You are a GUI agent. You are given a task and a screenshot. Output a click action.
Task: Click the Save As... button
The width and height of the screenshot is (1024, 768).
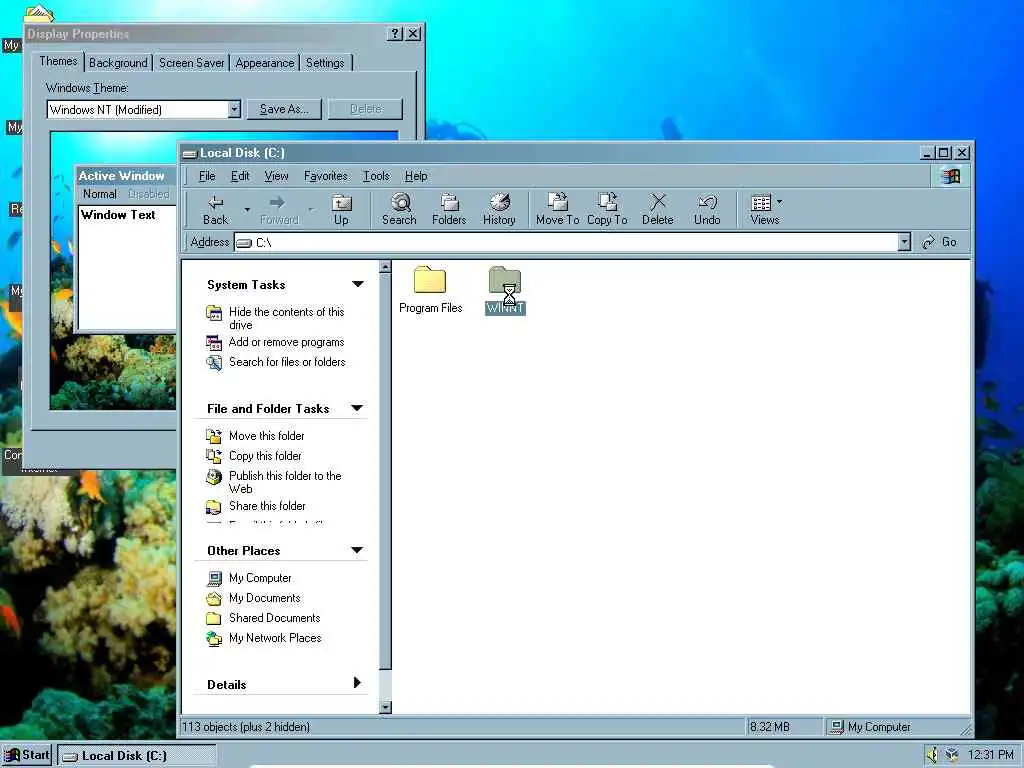point(284,109)
